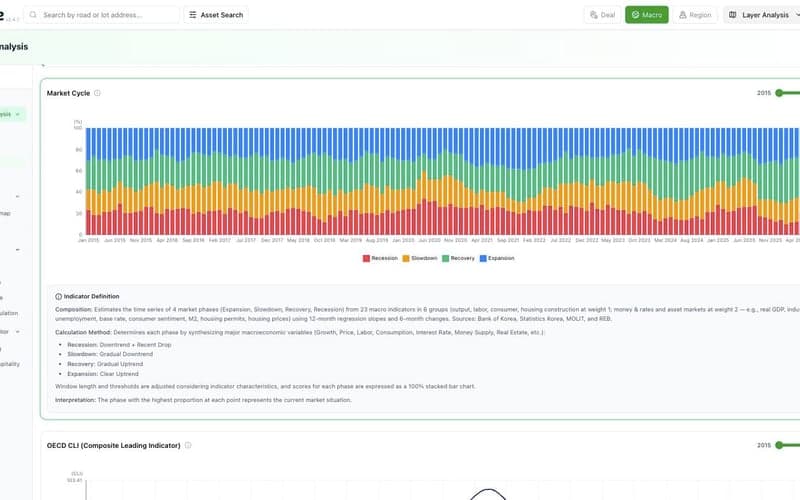Click the magnifier icon in the search field

[x=33, y=15]
